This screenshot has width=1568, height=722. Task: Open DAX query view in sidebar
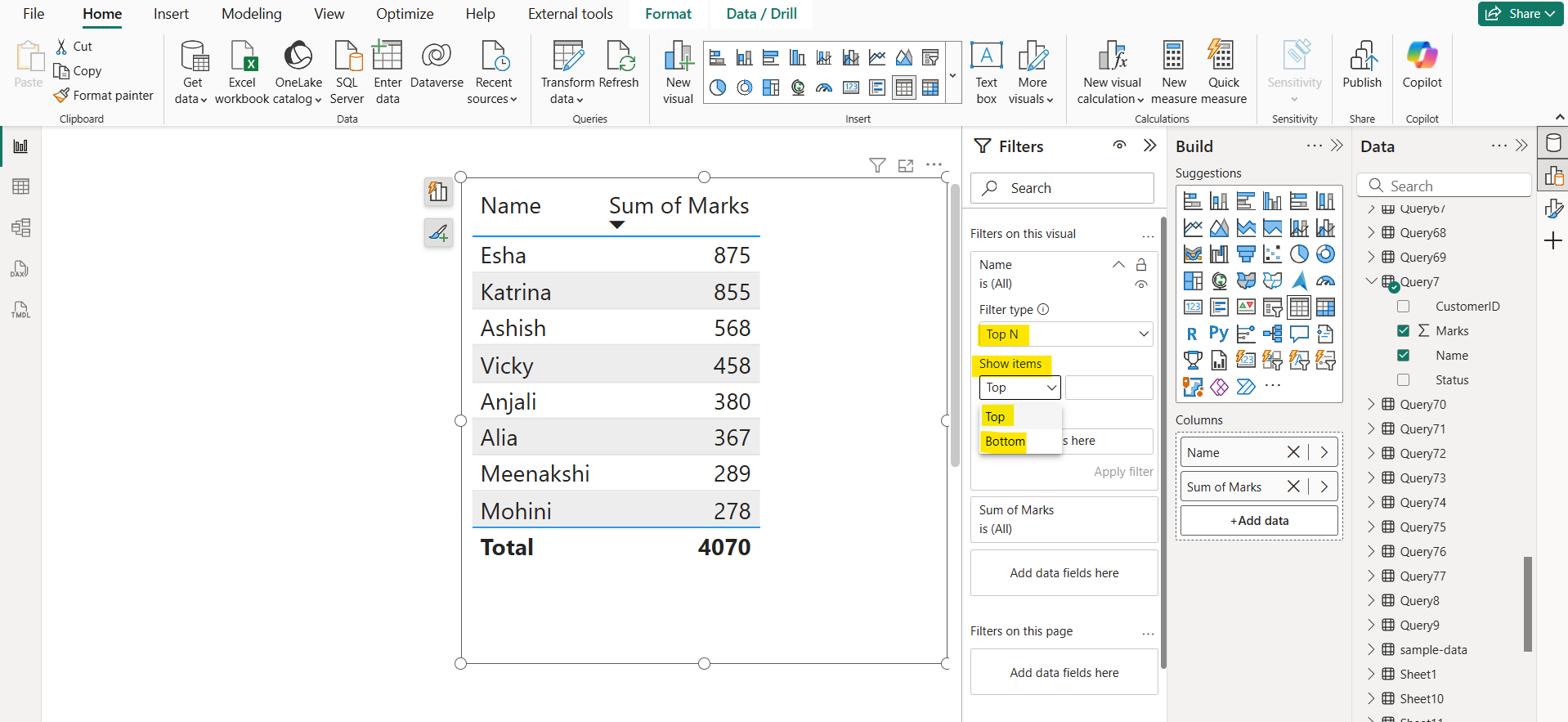point(20,269)
